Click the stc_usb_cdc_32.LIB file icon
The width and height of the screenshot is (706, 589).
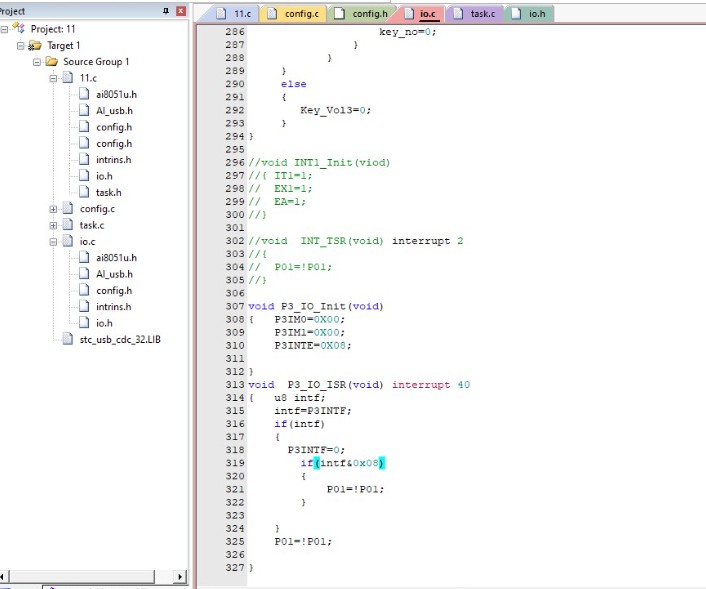[68, 339]
